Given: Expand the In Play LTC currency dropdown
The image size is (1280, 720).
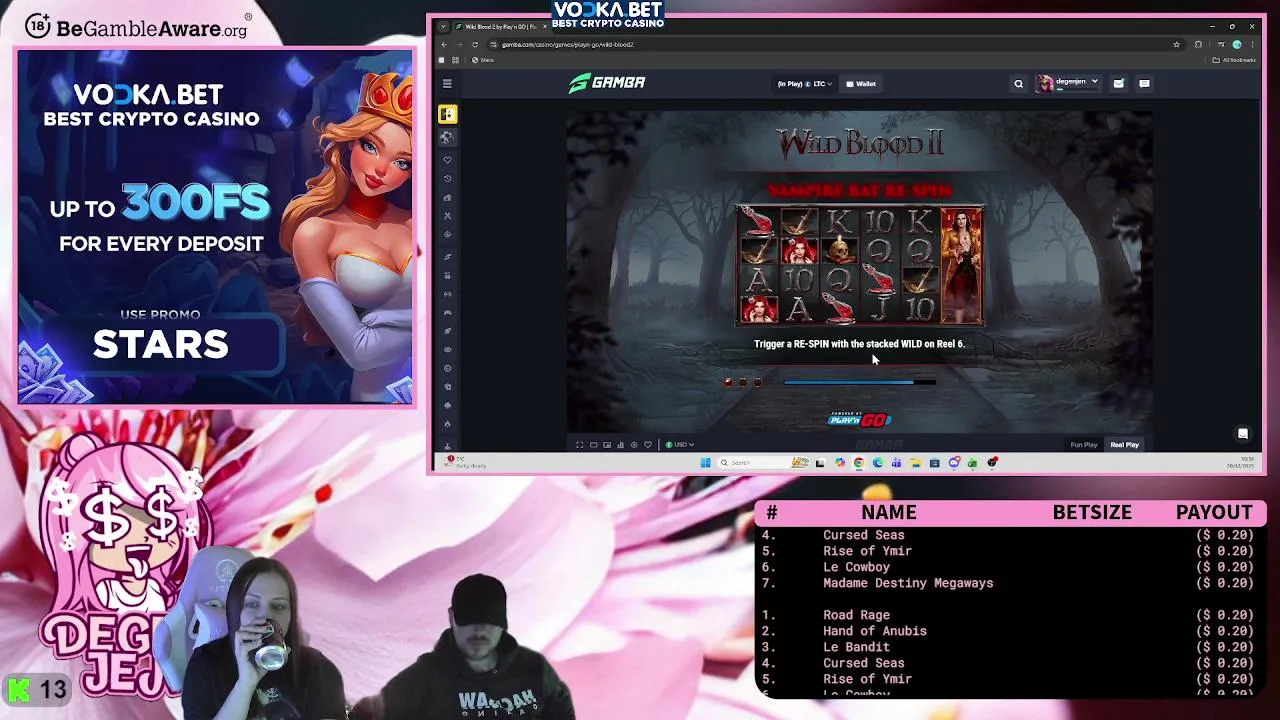Looking at the screenshot, I should pyautogui.click(x=805, y=84).
